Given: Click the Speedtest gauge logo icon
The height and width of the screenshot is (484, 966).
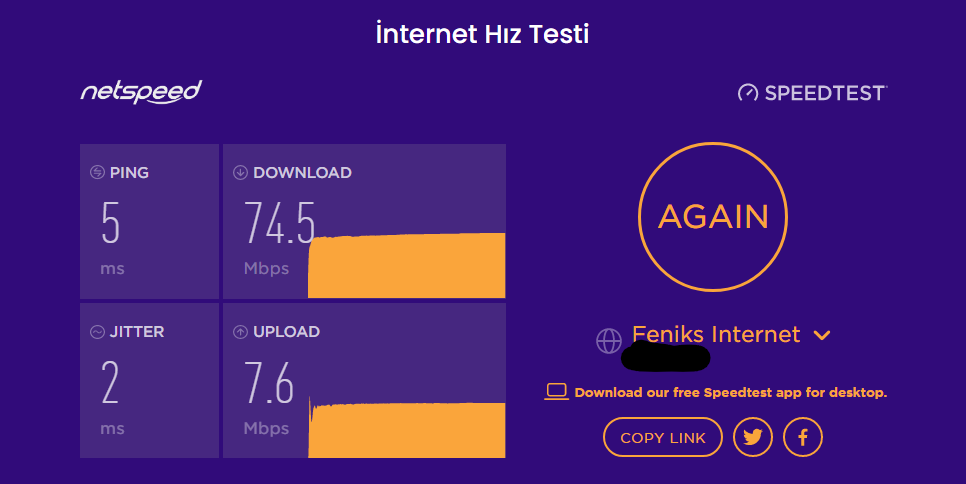Looking at the screenshot, I should click(748, 93).
